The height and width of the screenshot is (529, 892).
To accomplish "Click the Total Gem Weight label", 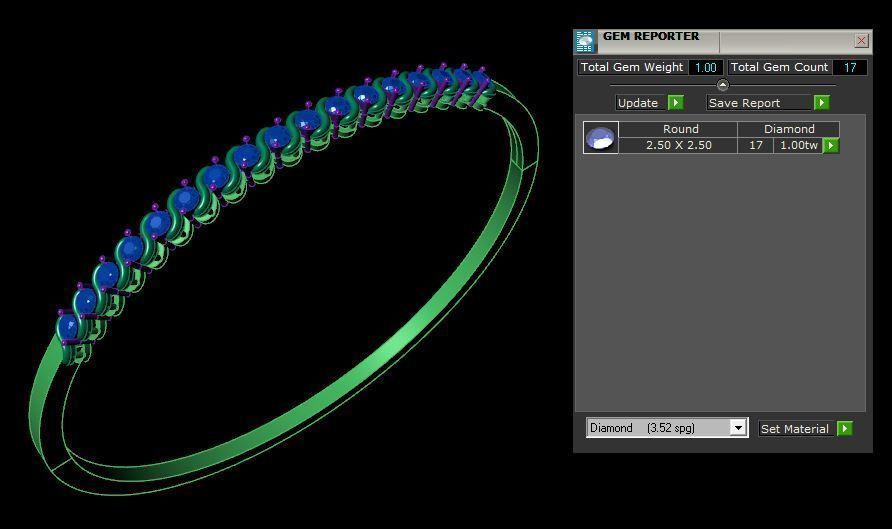I will (x=632, y=67).
